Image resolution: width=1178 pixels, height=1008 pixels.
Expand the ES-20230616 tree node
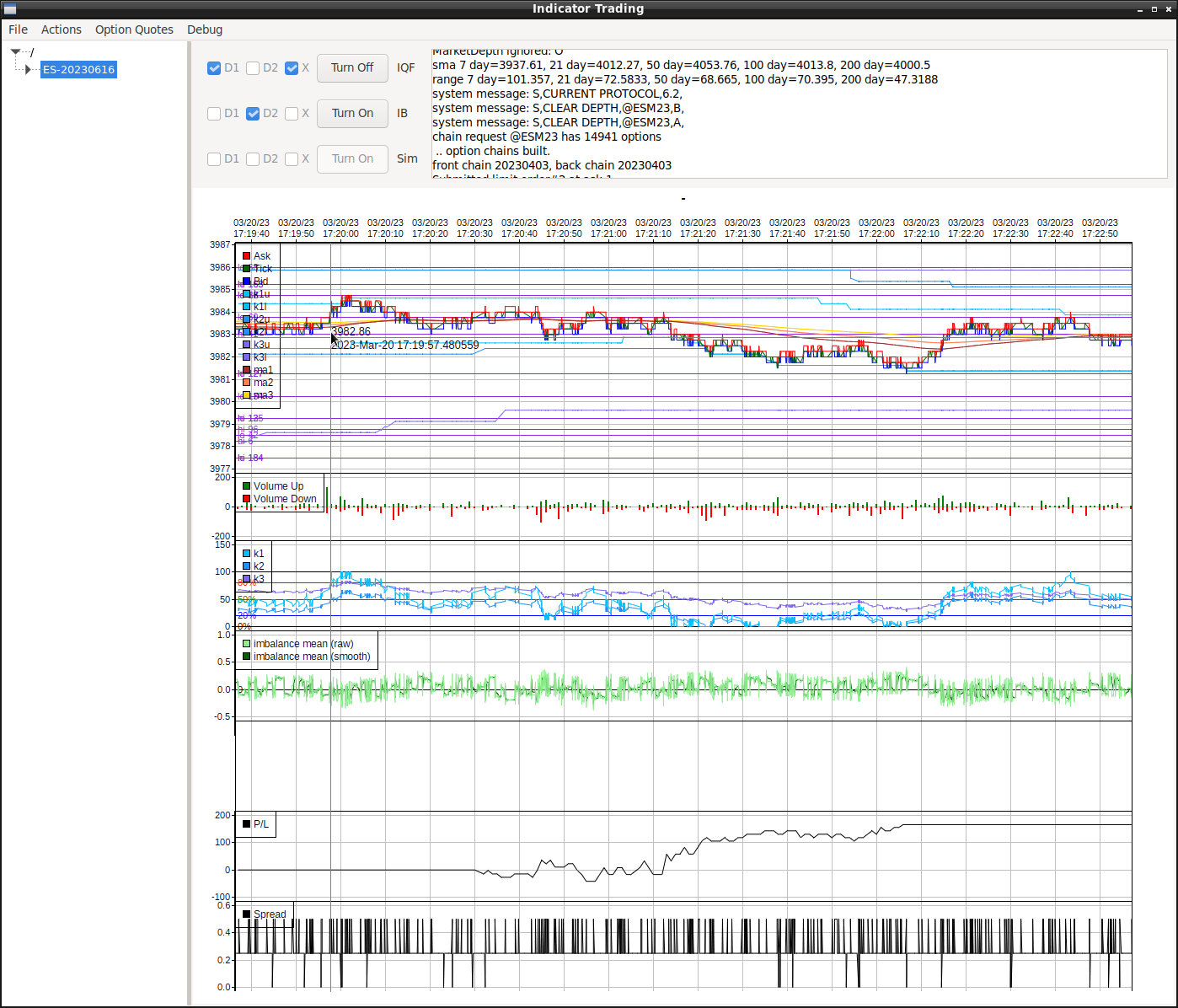(28, 69)
